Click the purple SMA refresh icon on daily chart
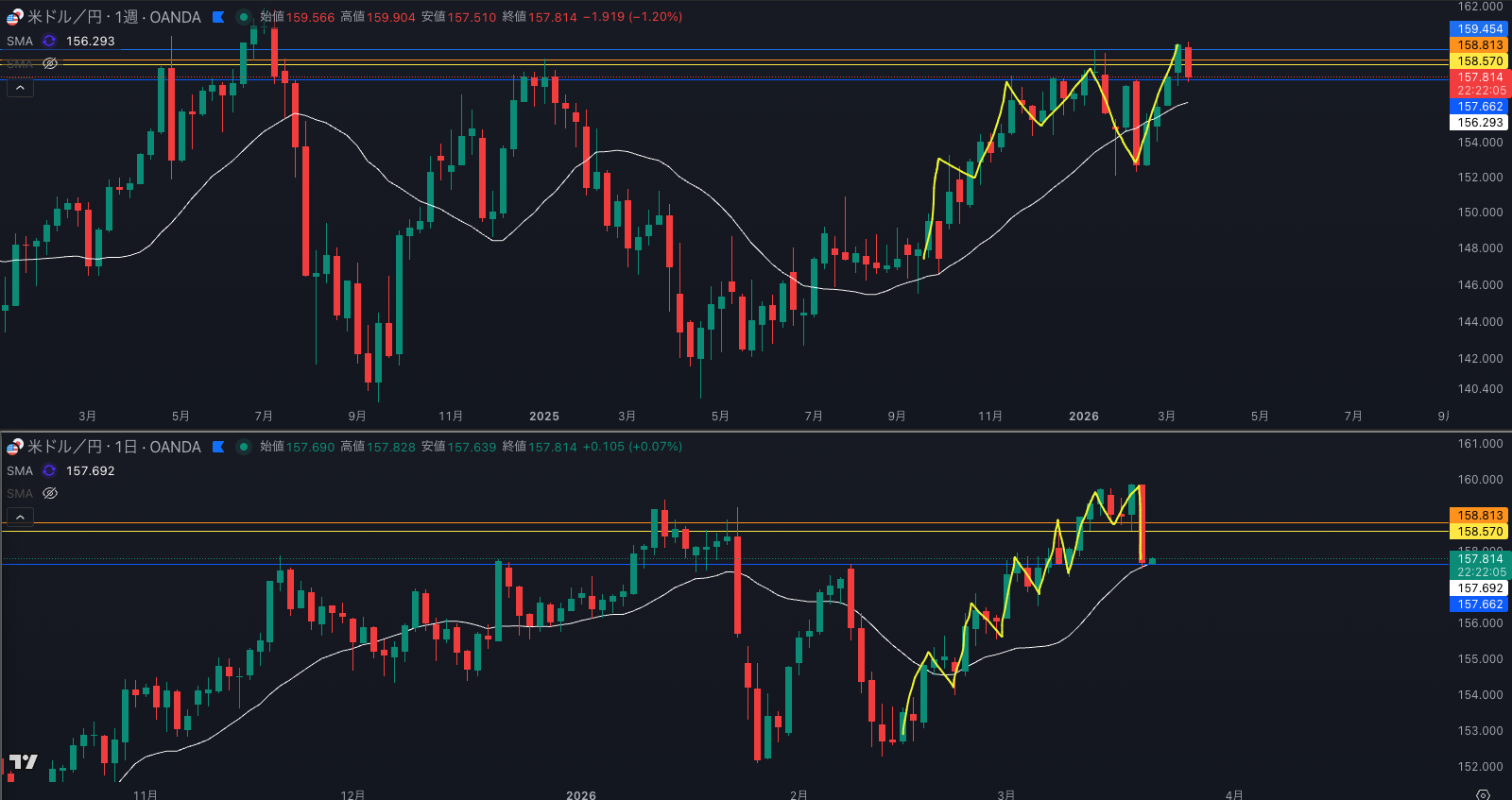 (49, 471)
